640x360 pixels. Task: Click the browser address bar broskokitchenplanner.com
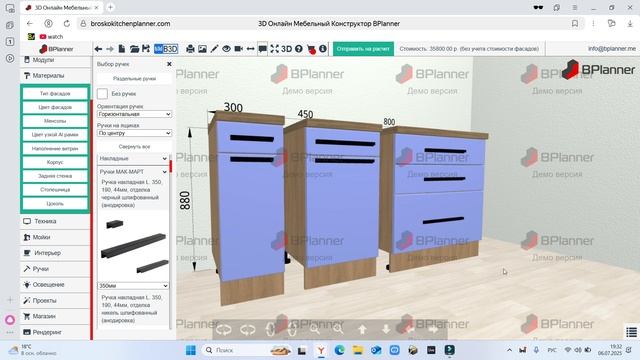pos(130,24)
